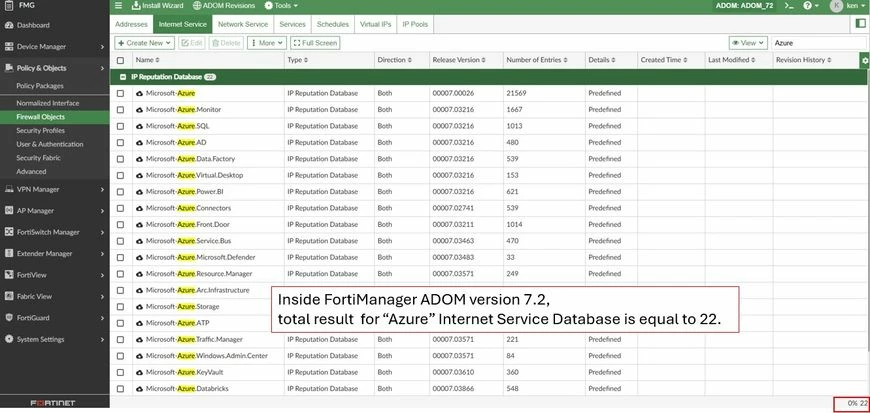Click the FMG device icon in top-left
The width and height of the screenshot is (870, 413).
pyautogui.click(x=9, y=6)
